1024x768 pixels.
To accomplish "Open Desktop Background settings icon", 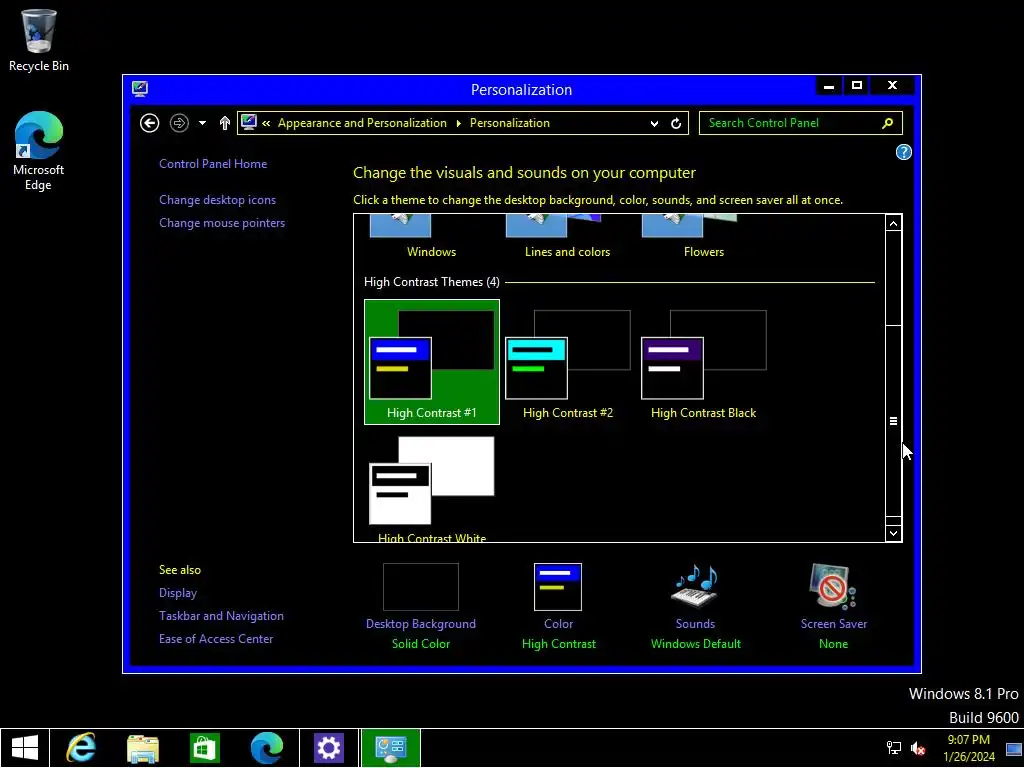I will pyautogui.click(x=421, y=586).
